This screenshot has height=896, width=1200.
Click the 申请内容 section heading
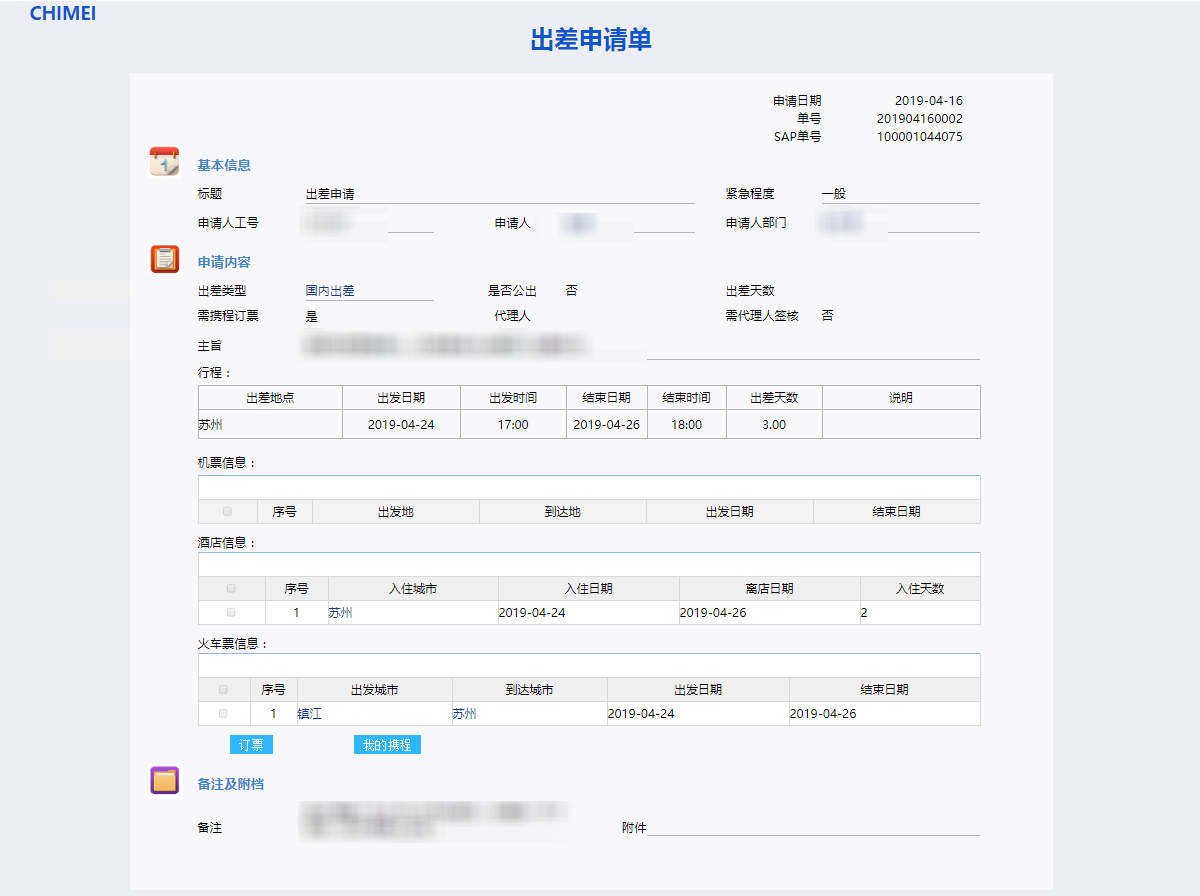224,262
